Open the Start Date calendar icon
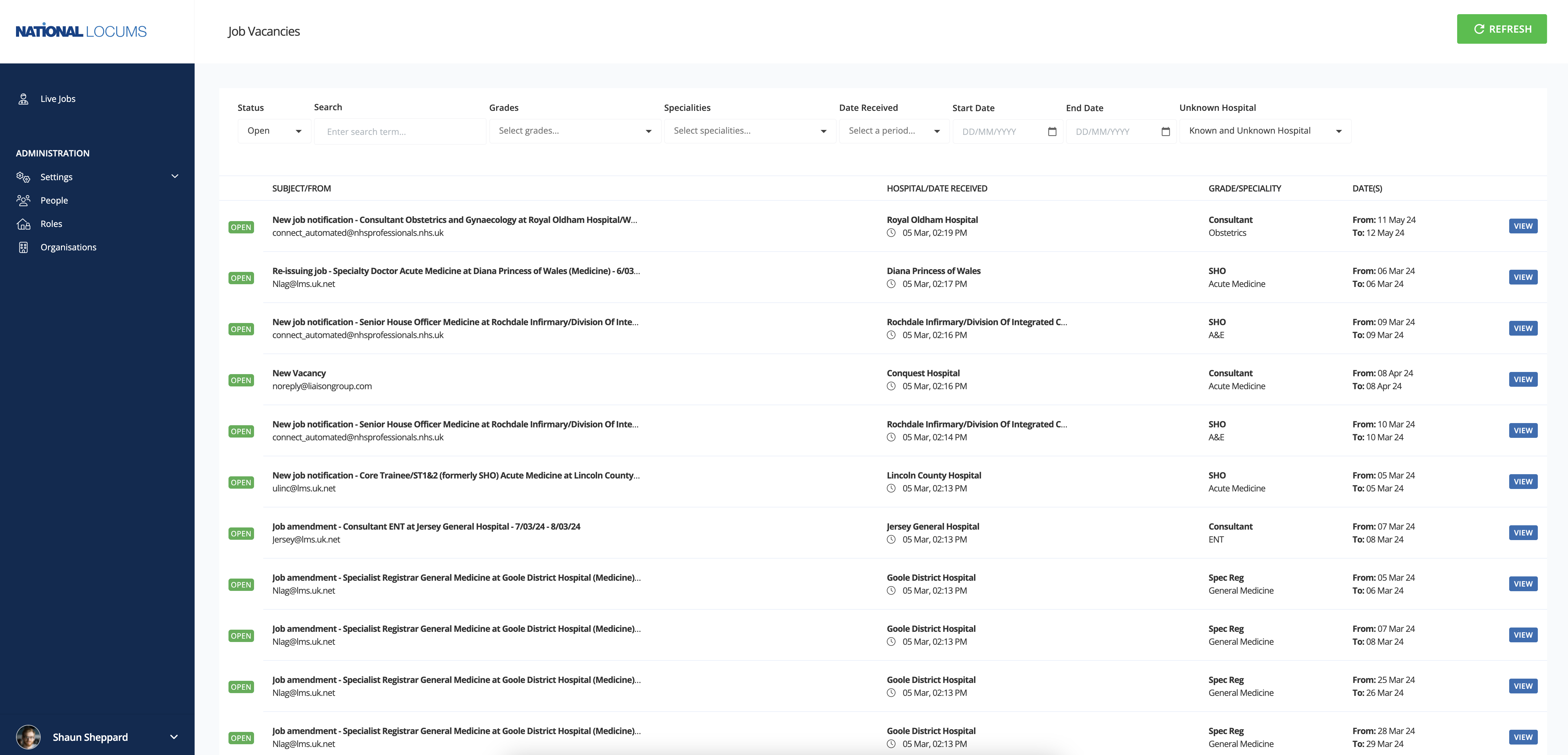Screen dimensions: 1568x755 pos(1052,131)
